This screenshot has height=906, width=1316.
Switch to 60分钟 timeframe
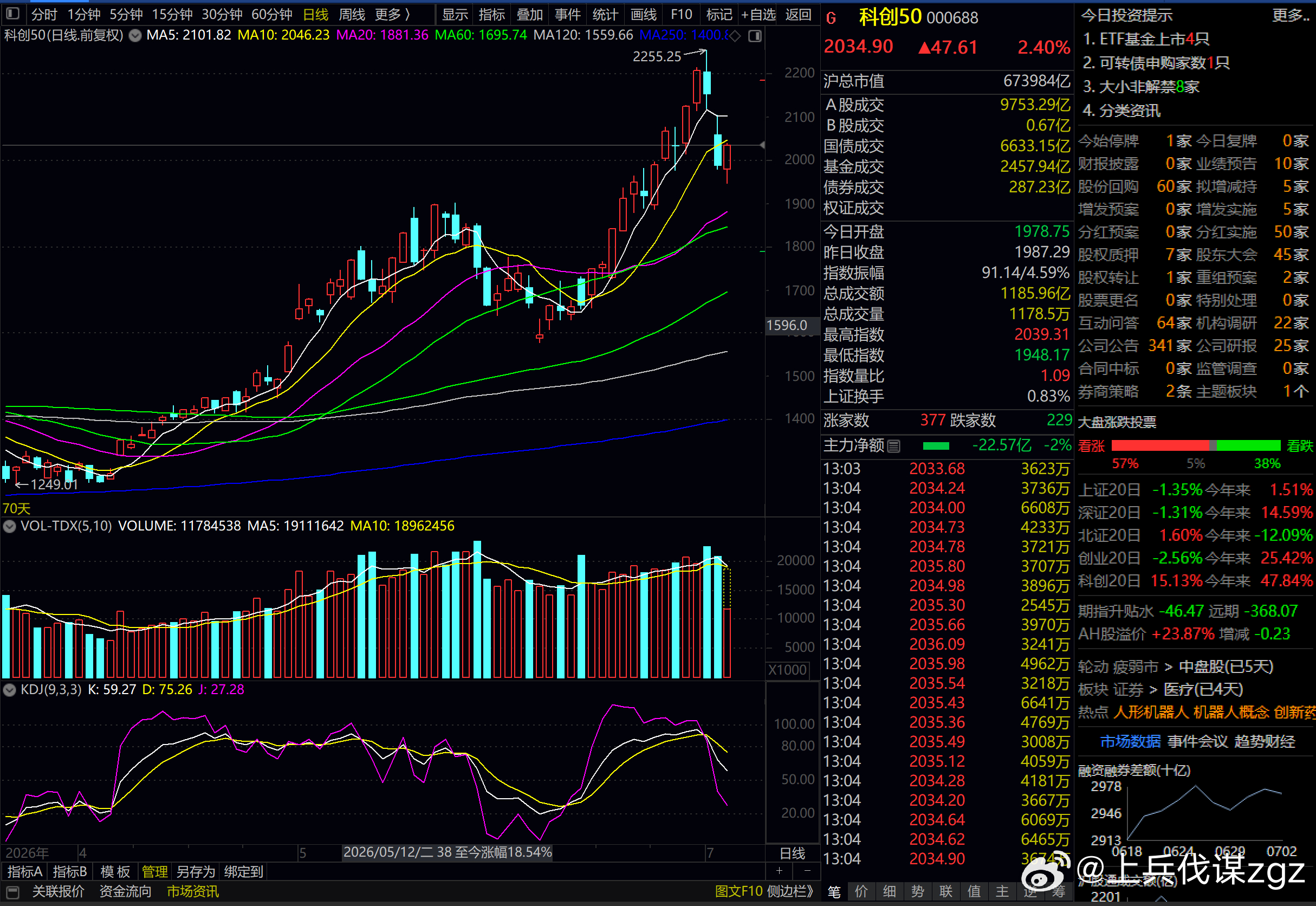click(272, 14)
